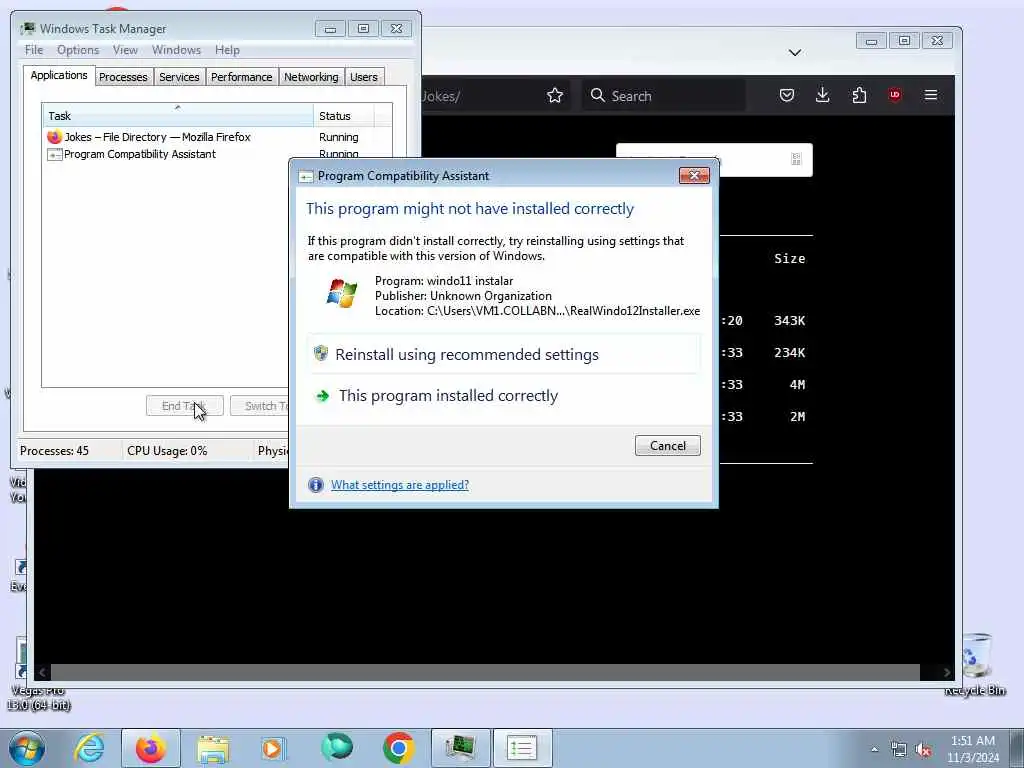1024x768 pixels.
Task: Open Firefox Pocket save icon
Action: pos(787,95)
